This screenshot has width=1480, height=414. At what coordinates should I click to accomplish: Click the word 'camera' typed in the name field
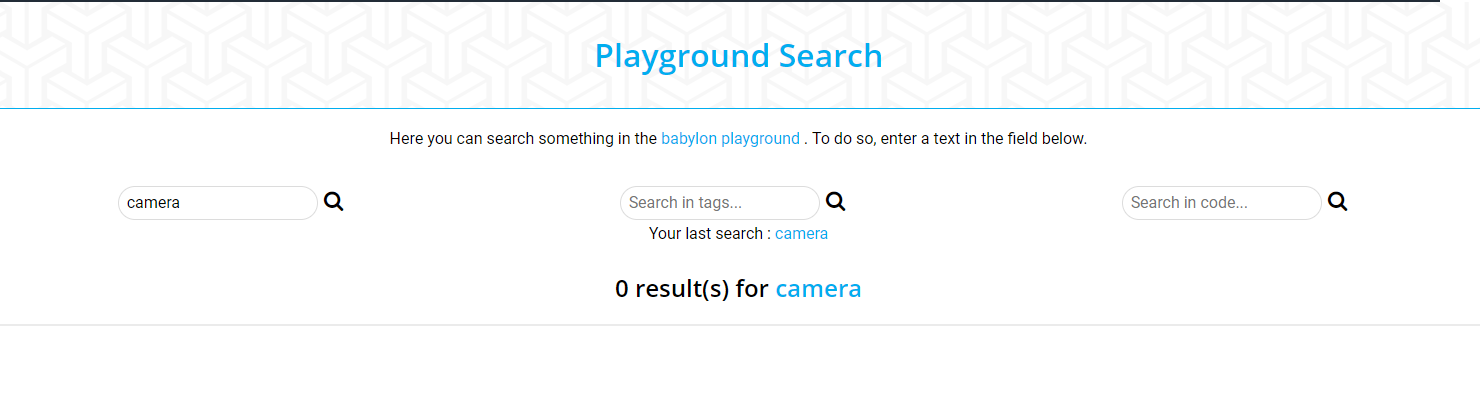tap(154, 203)
